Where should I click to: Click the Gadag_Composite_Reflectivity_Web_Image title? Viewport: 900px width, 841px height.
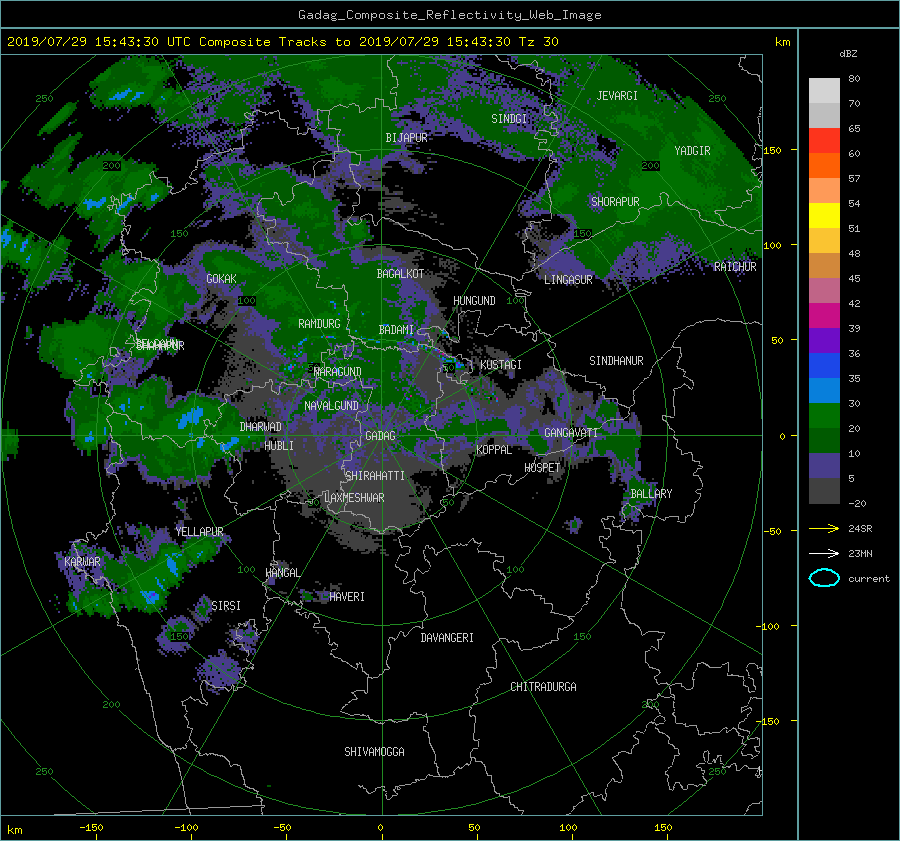tap(449, 15)
